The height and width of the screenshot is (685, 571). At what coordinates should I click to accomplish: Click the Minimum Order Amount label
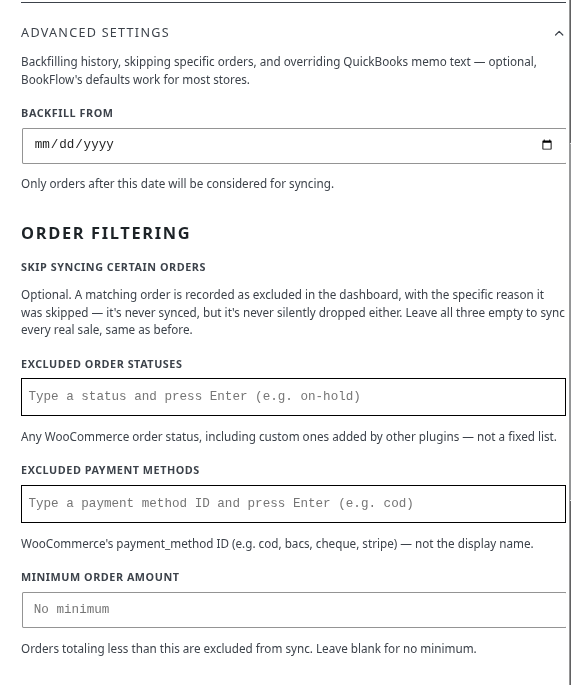coord(100,577)
